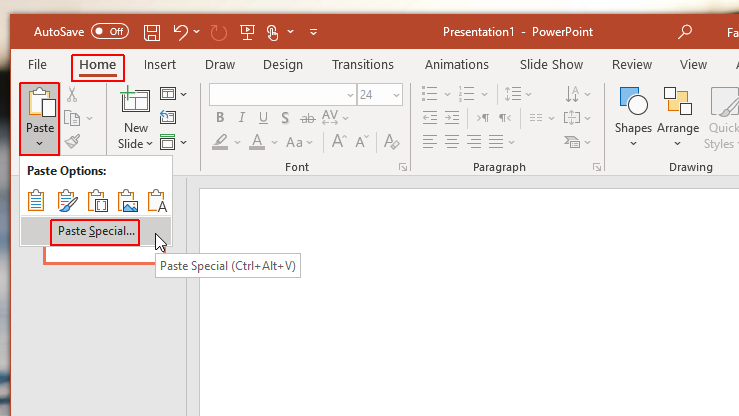Cut selection with scissors icon
Viewport: 739px width, 416px height.
72,94
